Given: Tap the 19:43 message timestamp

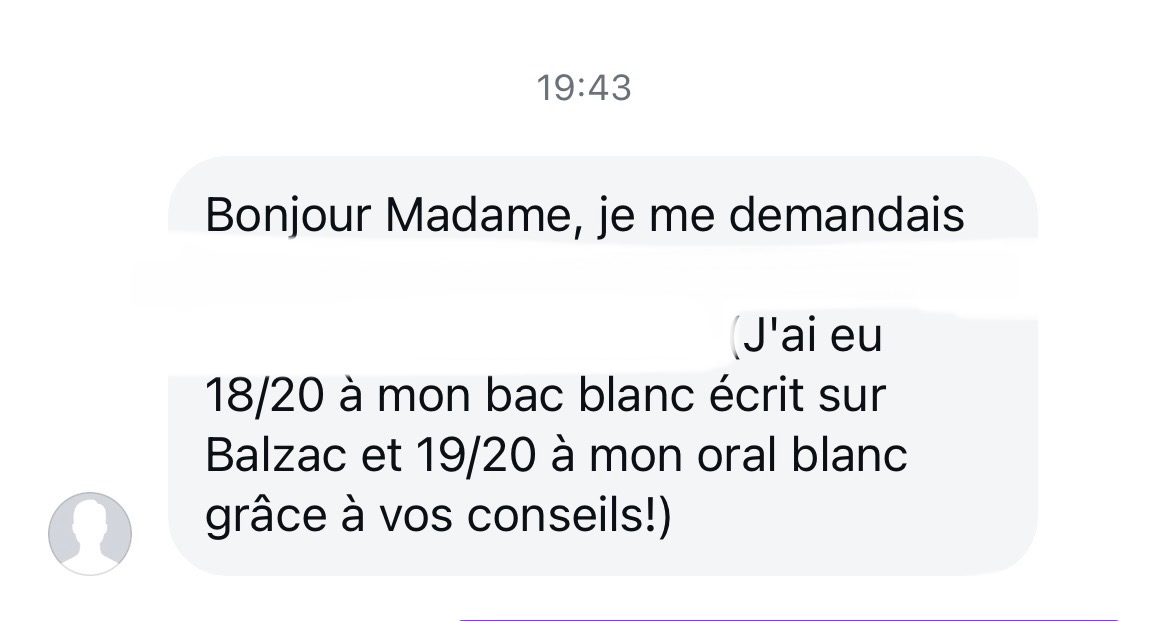Looking at the screenshot, I should pos(584,88).
